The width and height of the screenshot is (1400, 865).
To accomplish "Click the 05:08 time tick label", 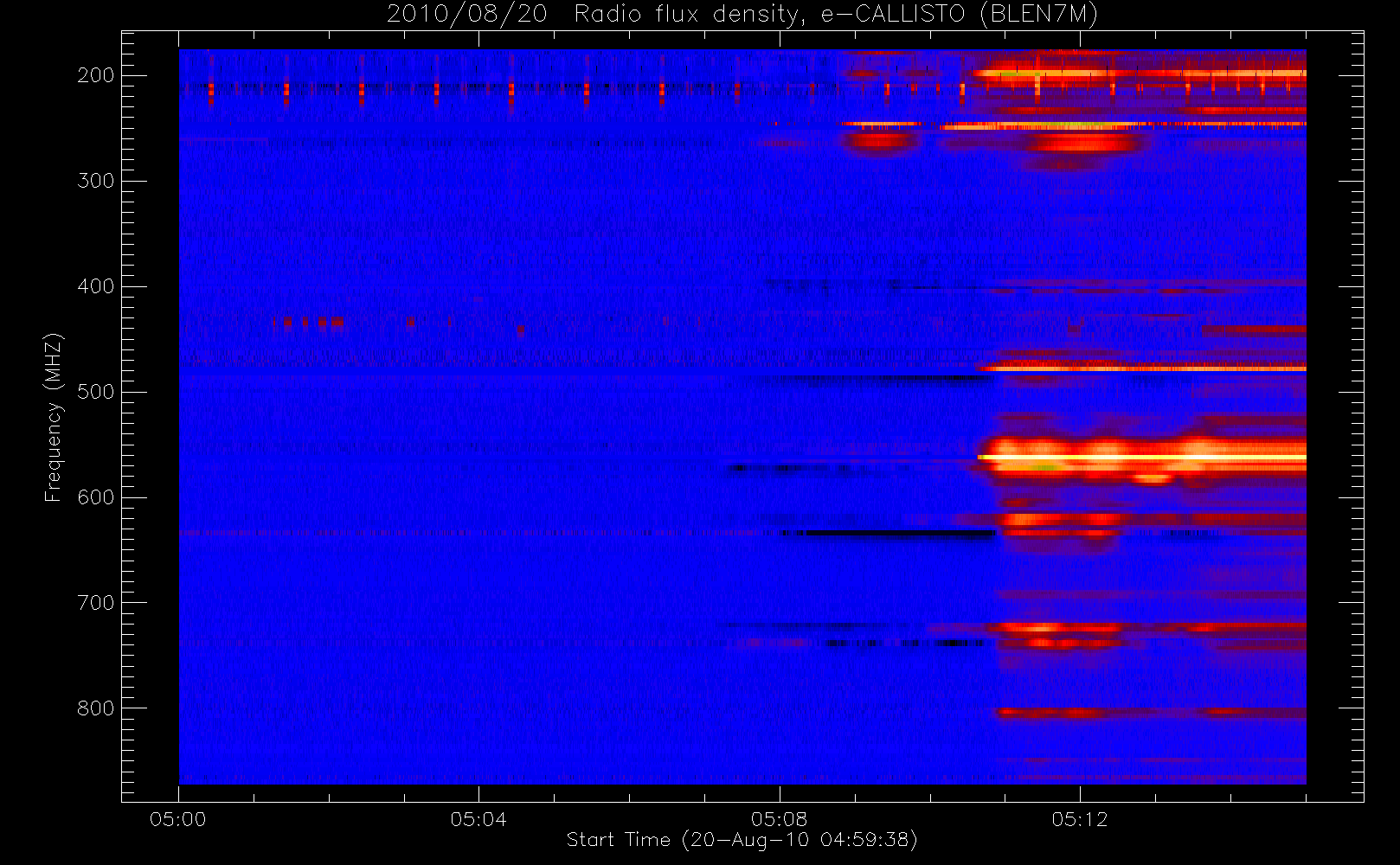I will pyautogui.click(x=779, y=819).
